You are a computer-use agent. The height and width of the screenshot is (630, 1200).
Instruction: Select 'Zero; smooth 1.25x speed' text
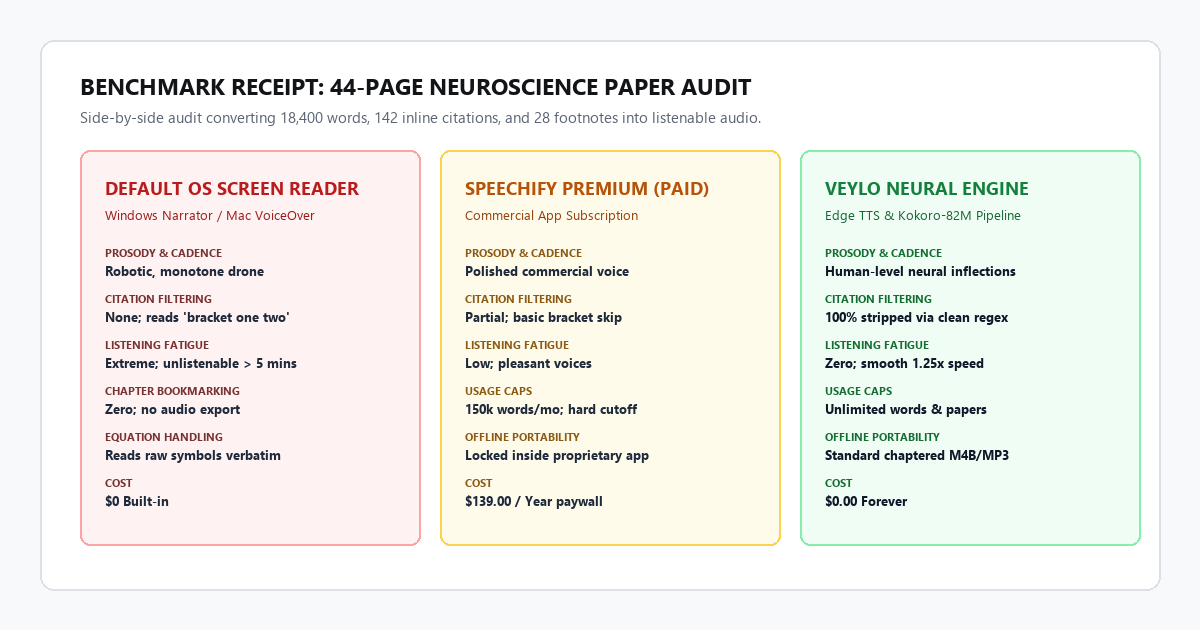click(904, 363)
